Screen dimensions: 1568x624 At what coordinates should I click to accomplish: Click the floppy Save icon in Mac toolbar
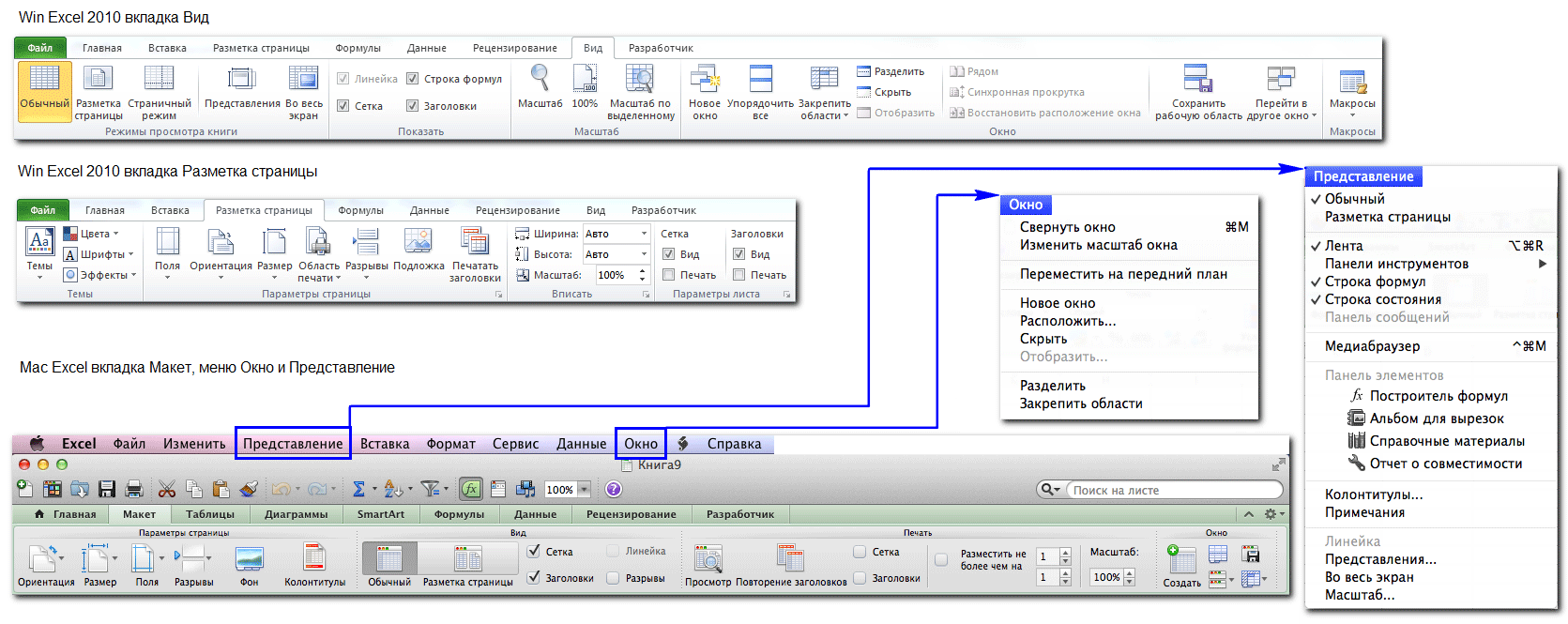click(107, 489)
